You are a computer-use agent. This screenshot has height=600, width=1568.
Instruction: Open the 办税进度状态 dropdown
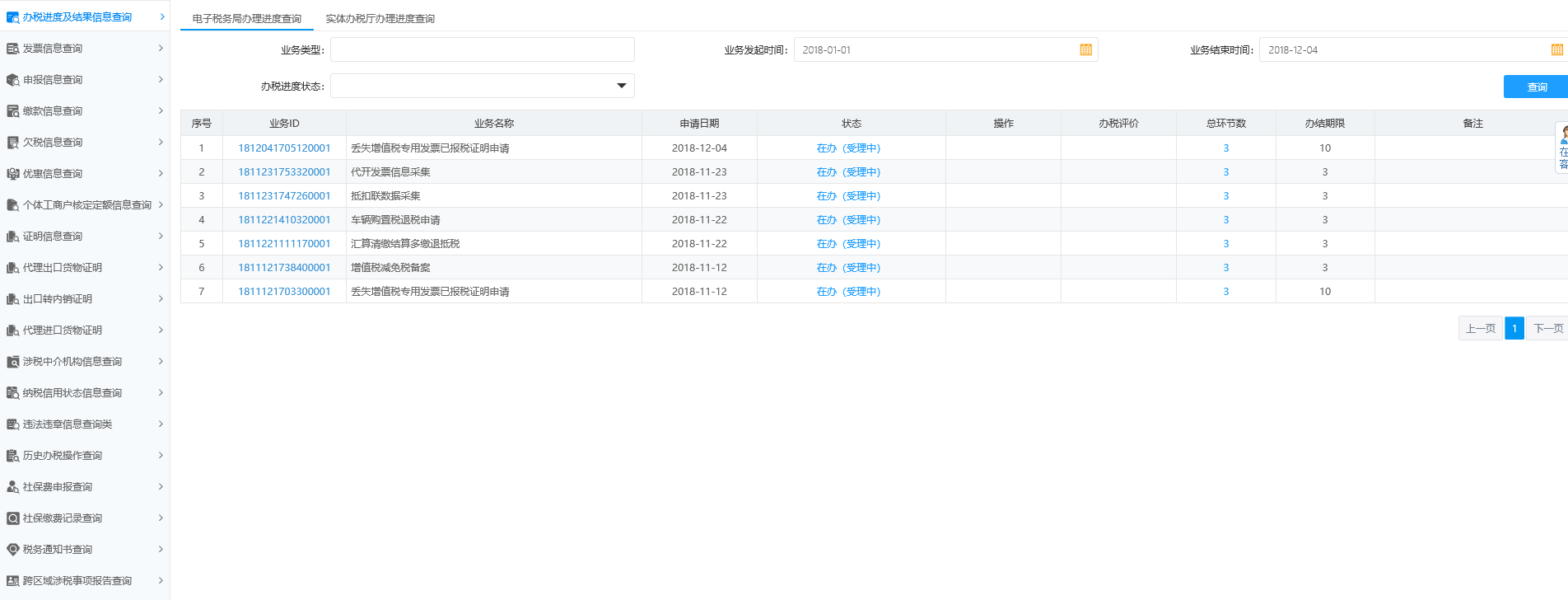622,86
